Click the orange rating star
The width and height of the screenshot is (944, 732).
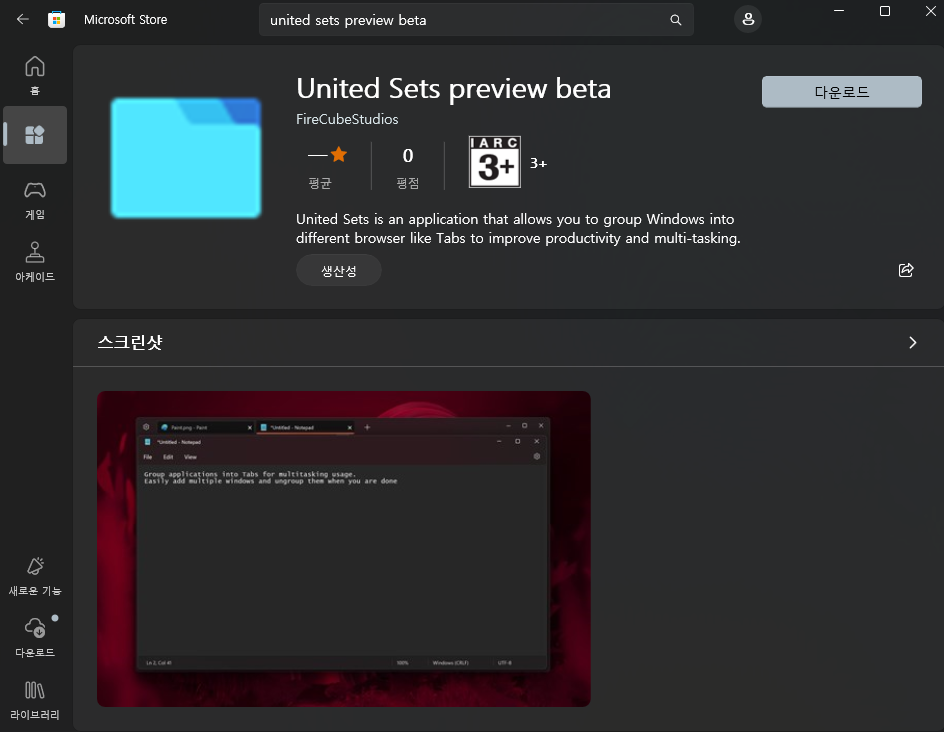[x=339, y=155]
